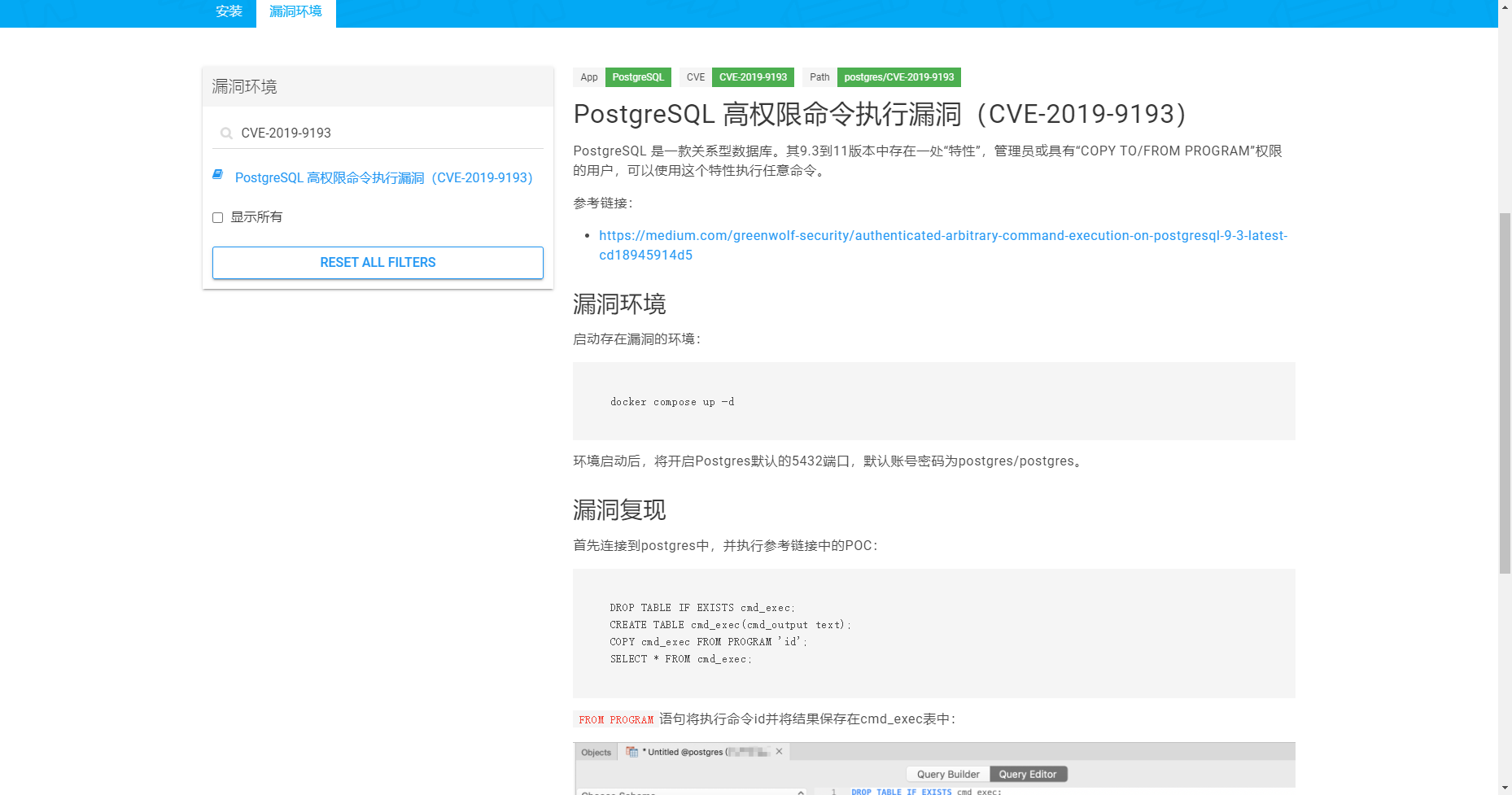This screenshot has height=795, width=1512.
Task: Click the search magnifier icon in the sidebar
Action: 225,133
